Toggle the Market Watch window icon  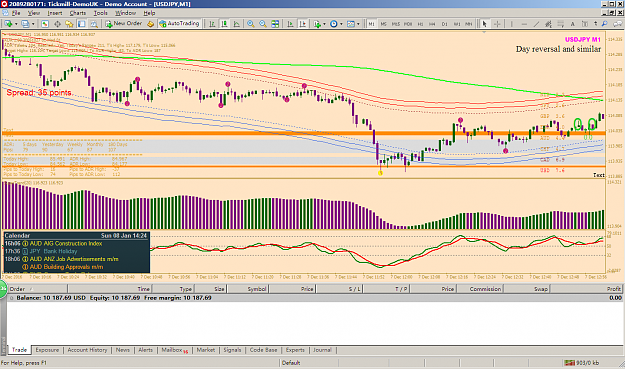tap(45, 24)
